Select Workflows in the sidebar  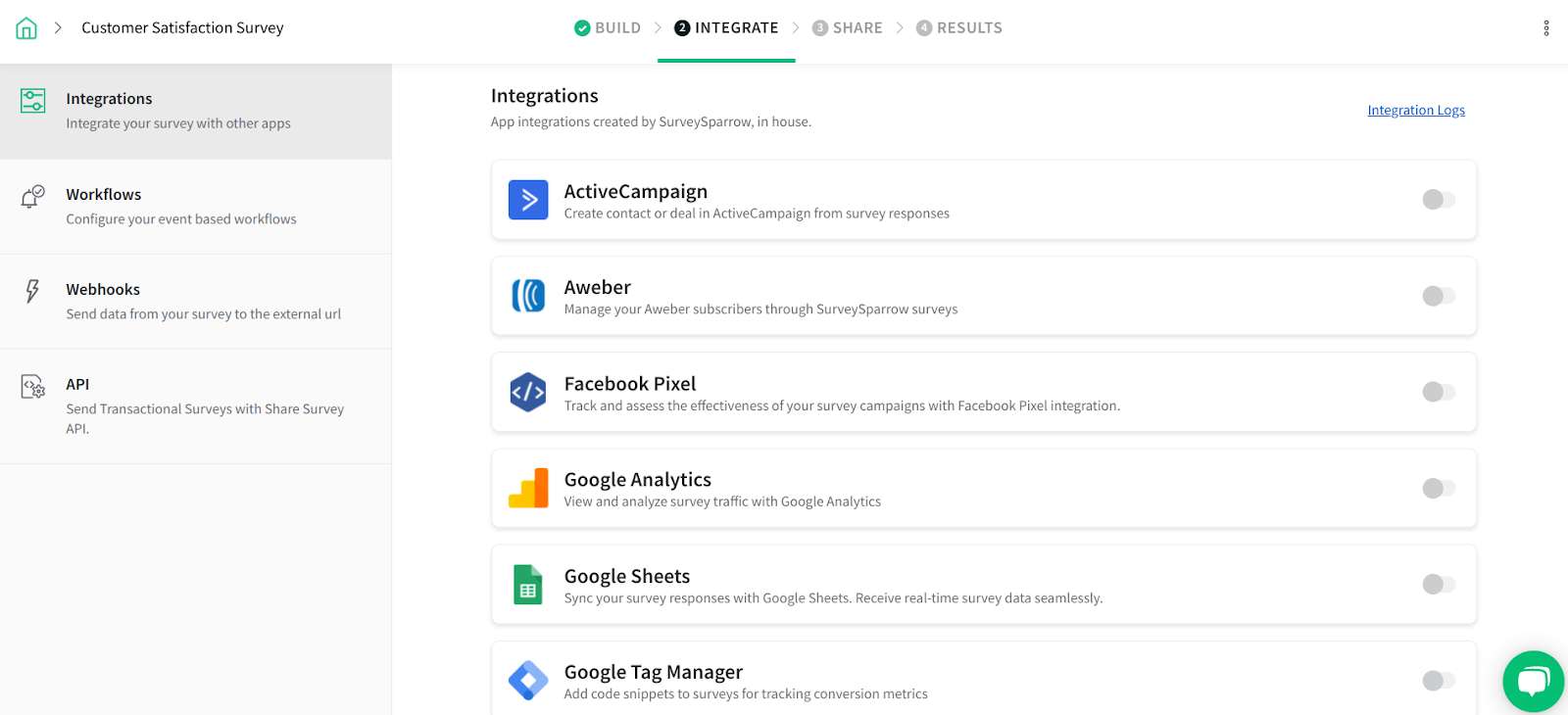click(x=196, y=207)
